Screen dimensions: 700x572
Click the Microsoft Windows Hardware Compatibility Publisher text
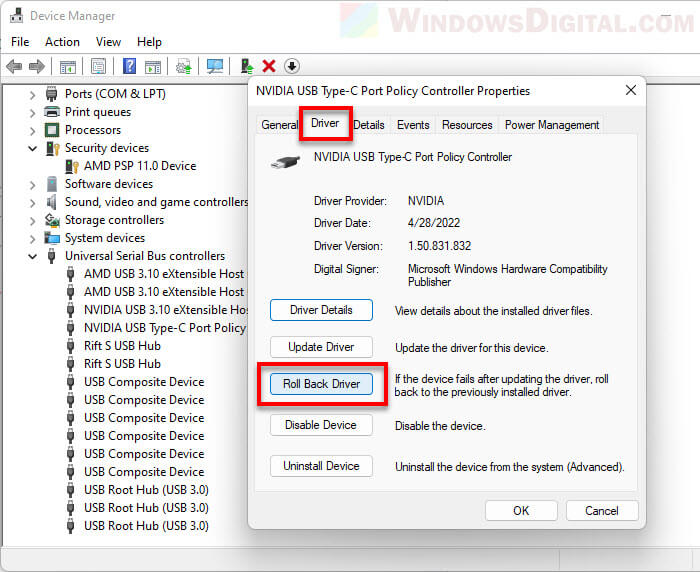coord(508,276)
